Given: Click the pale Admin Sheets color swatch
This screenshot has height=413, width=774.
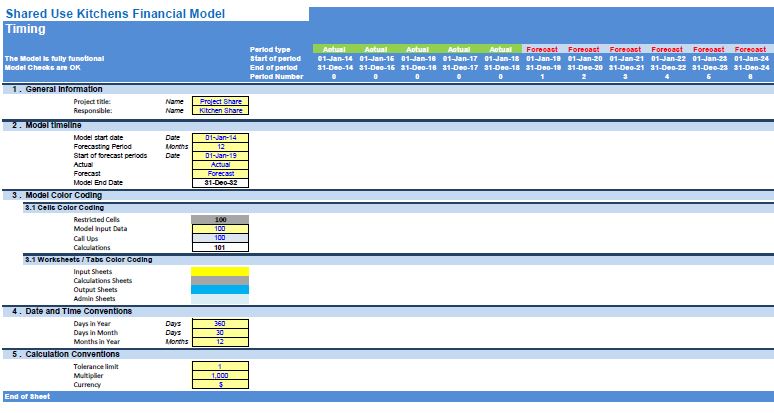Looking at the screenshot, I should 220,299.
